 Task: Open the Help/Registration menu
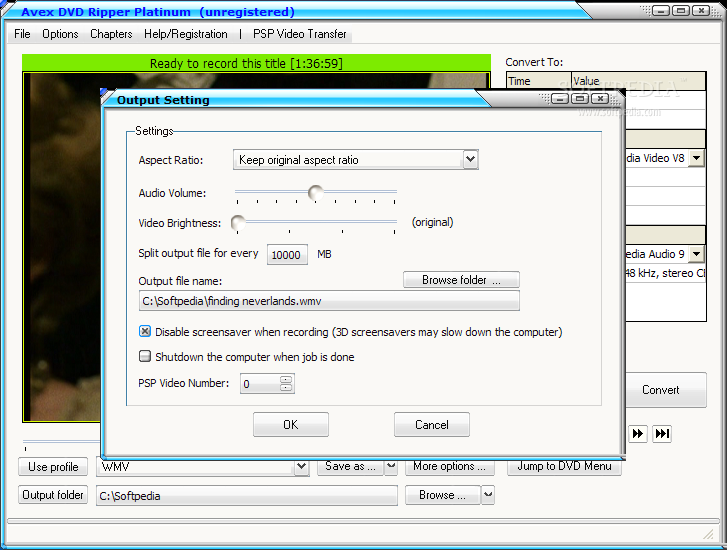pyautogui.click(x=186, y=34)
